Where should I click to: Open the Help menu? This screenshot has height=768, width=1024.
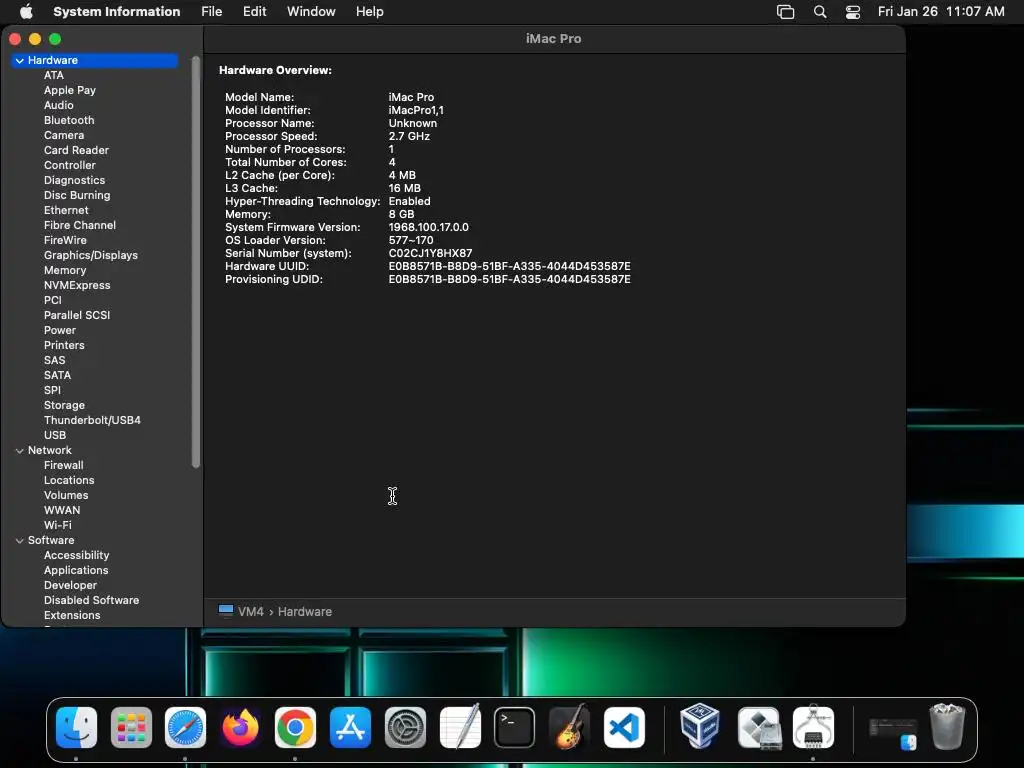(x=370, y=12)
